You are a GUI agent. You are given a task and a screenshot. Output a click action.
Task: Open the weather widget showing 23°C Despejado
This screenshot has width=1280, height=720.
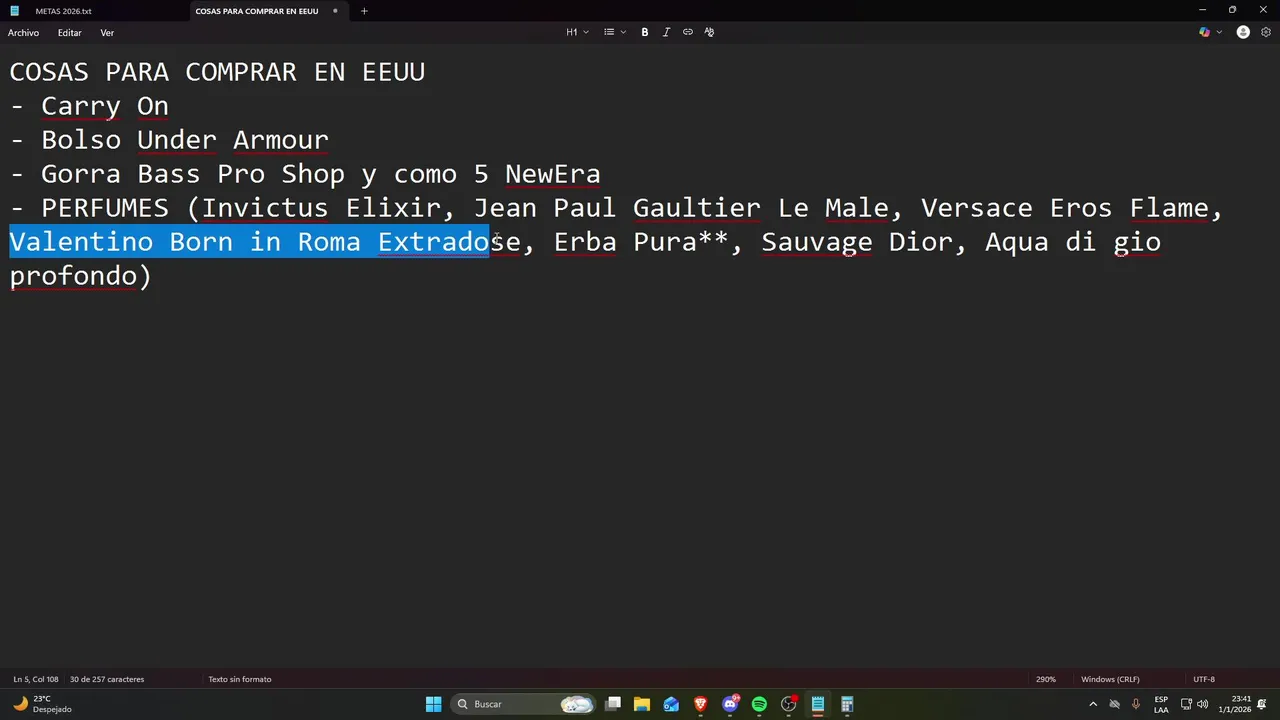44,704
